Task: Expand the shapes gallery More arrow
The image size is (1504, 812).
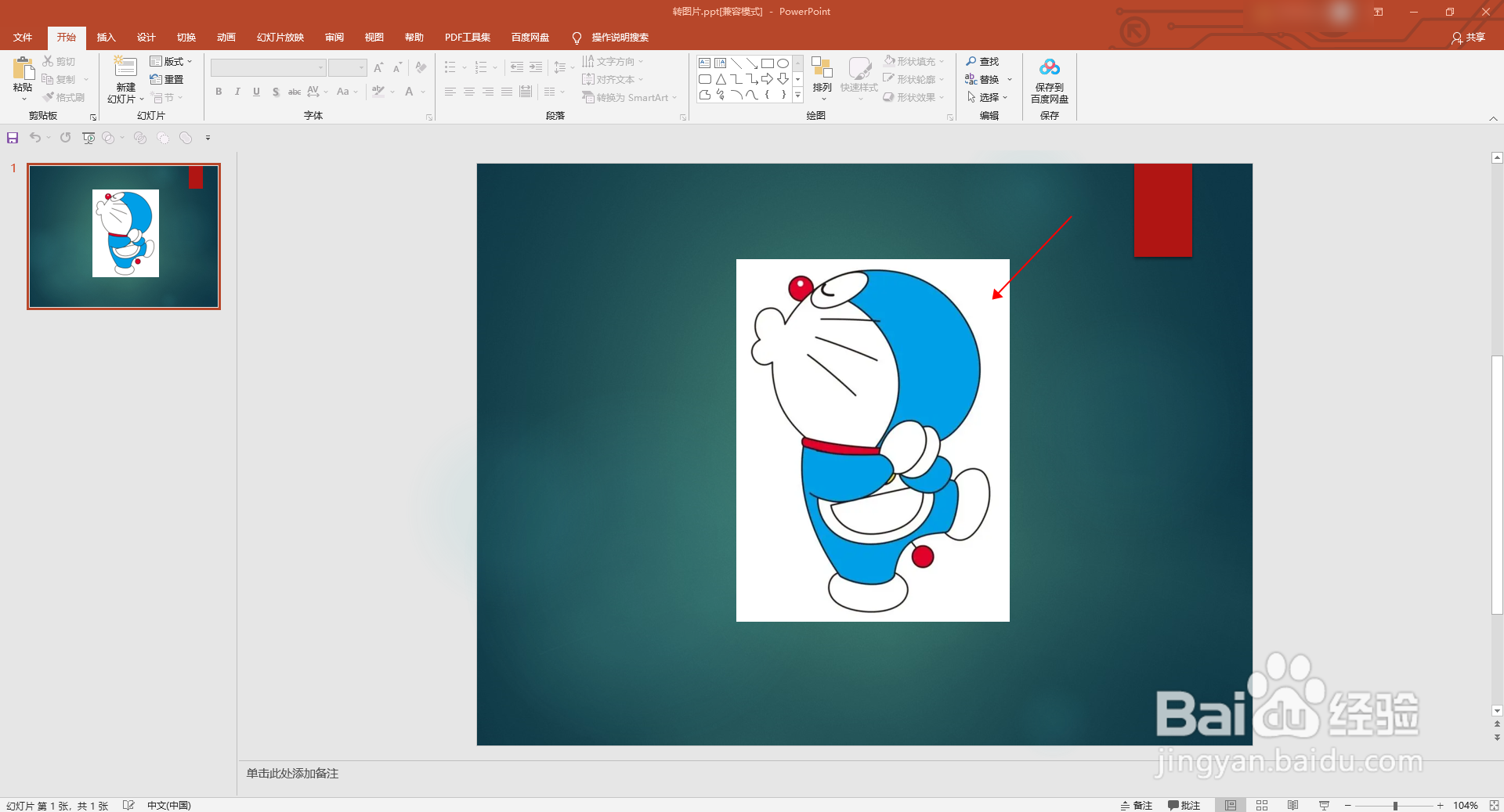Action: (798, 96)
